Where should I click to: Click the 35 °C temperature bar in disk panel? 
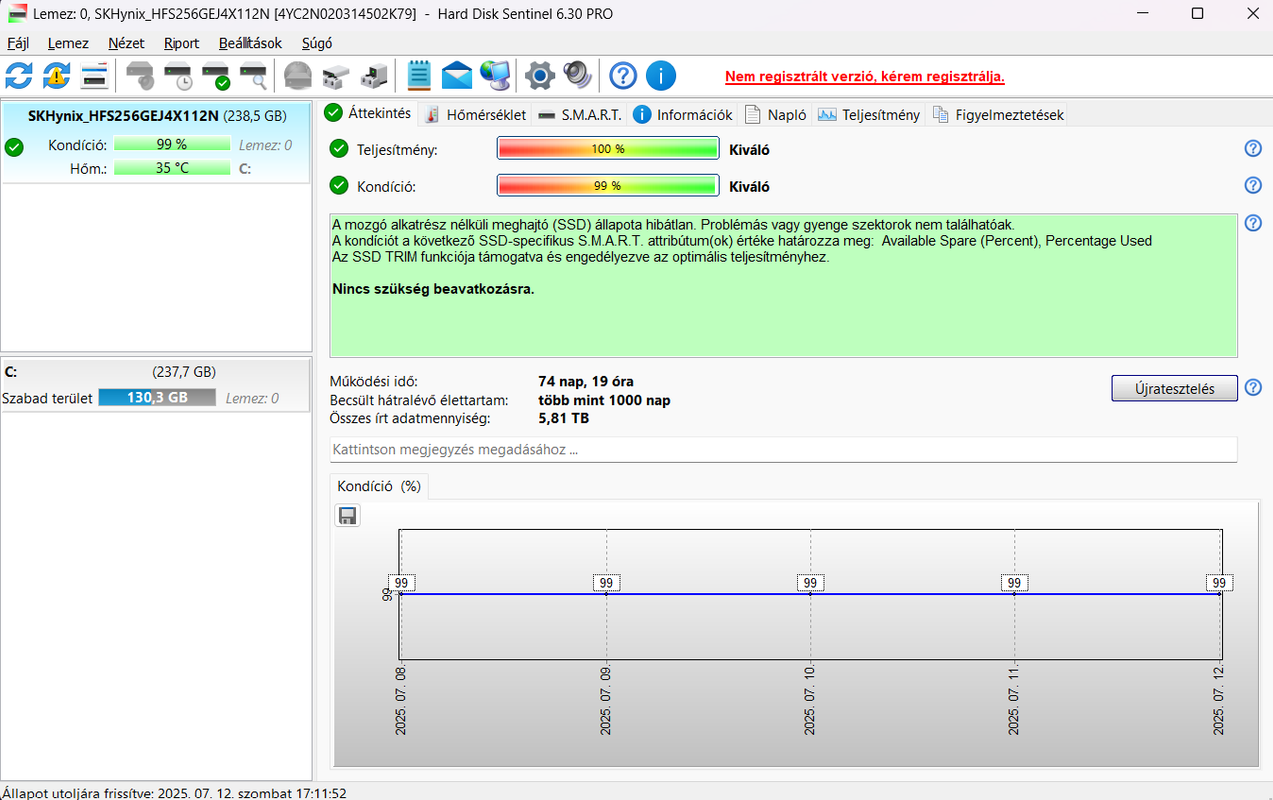coord(172,168)
